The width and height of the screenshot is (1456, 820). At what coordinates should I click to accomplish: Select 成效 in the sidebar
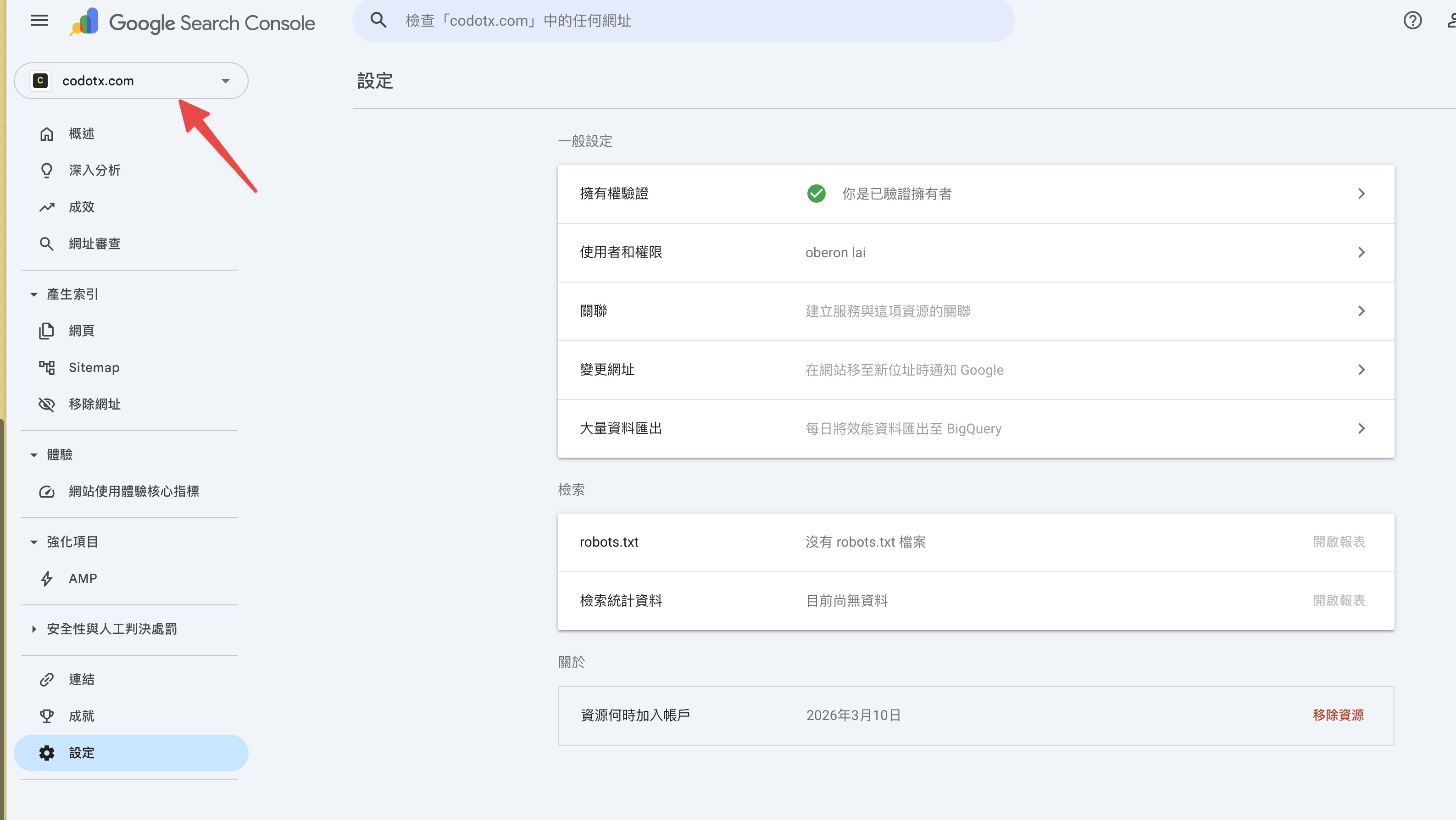[81, 207]
